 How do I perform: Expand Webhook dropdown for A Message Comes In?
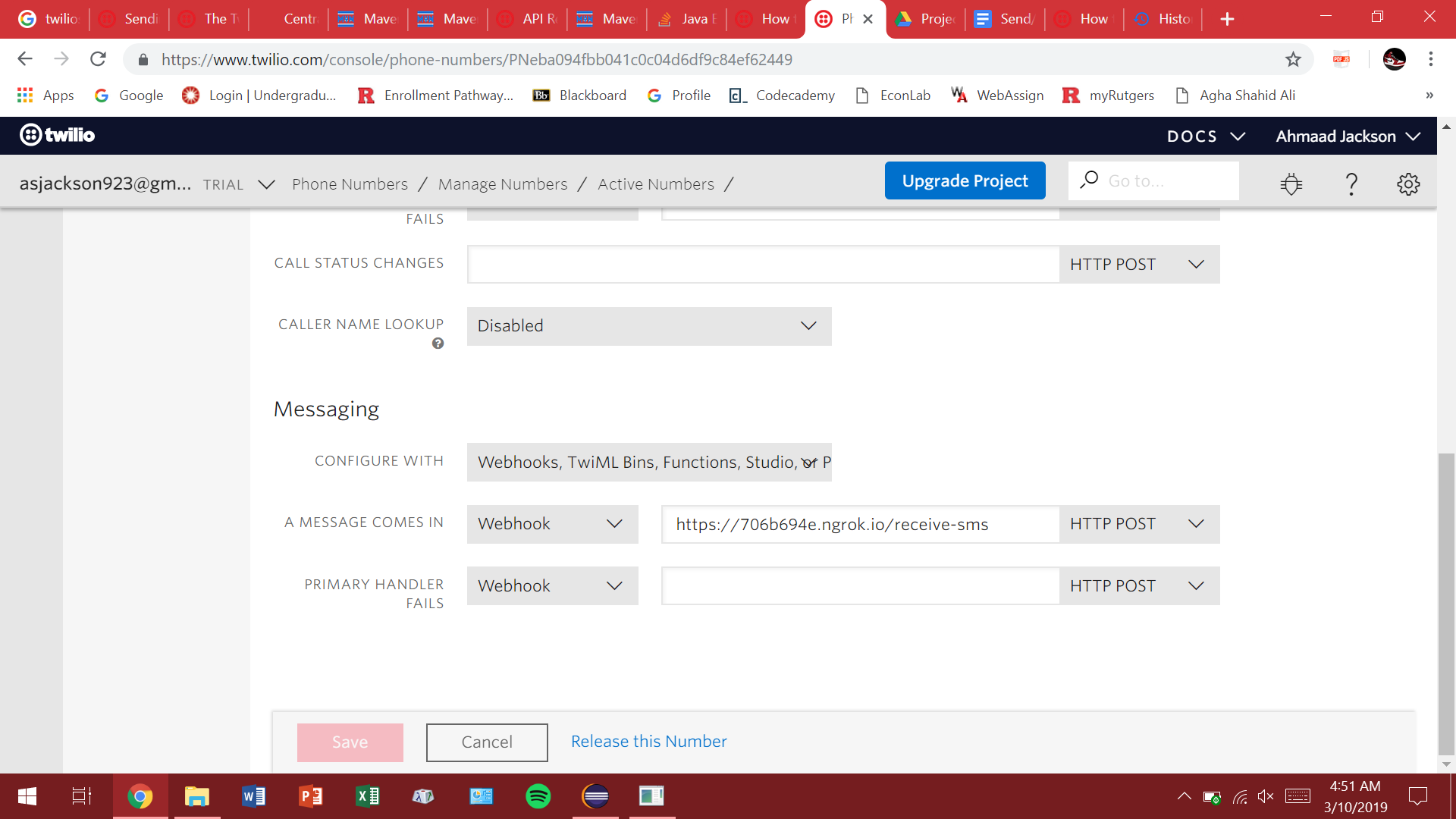click(552, 524)
